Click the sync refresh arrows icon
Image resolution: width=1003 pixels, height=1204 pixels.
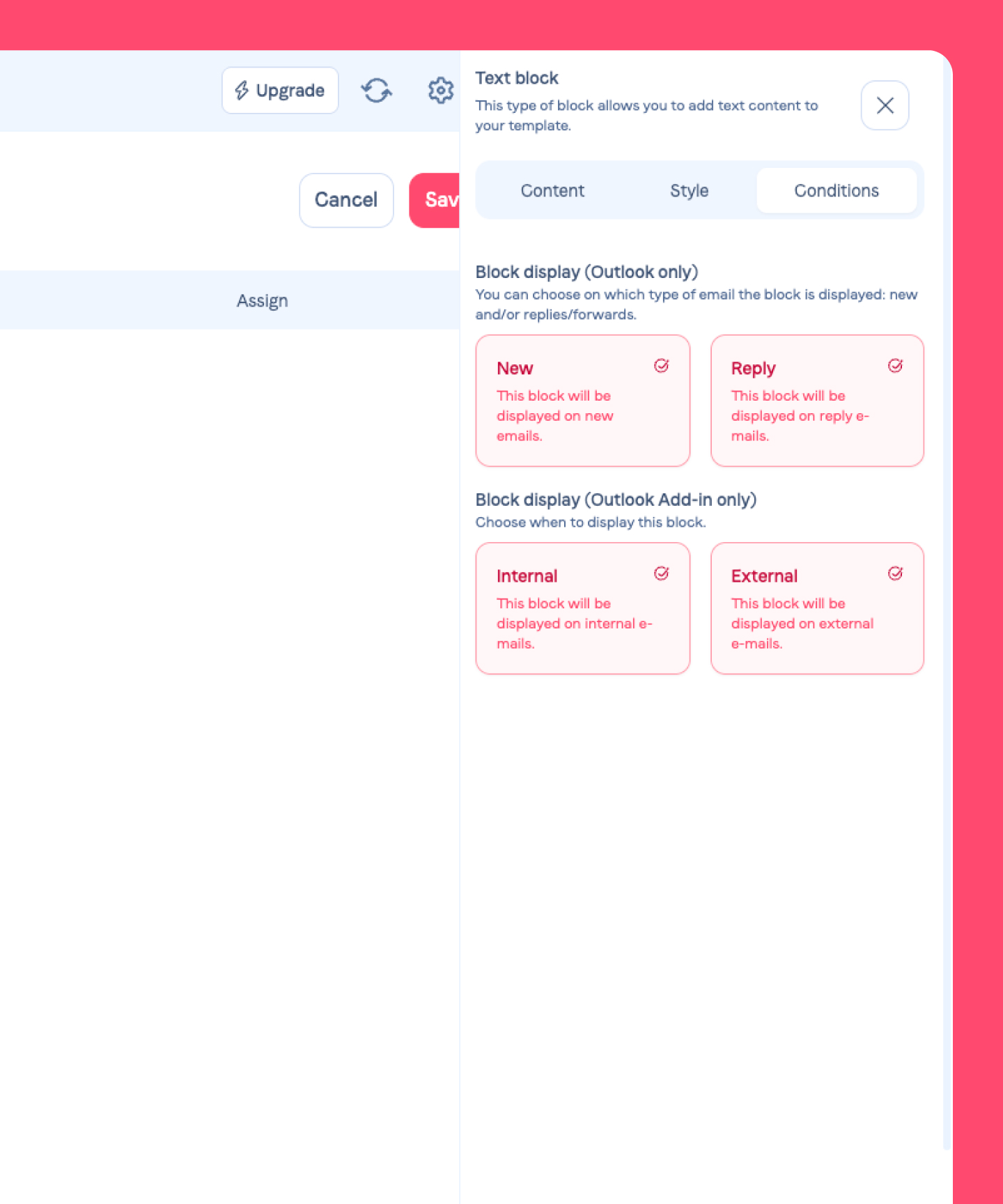coord(377,91)
